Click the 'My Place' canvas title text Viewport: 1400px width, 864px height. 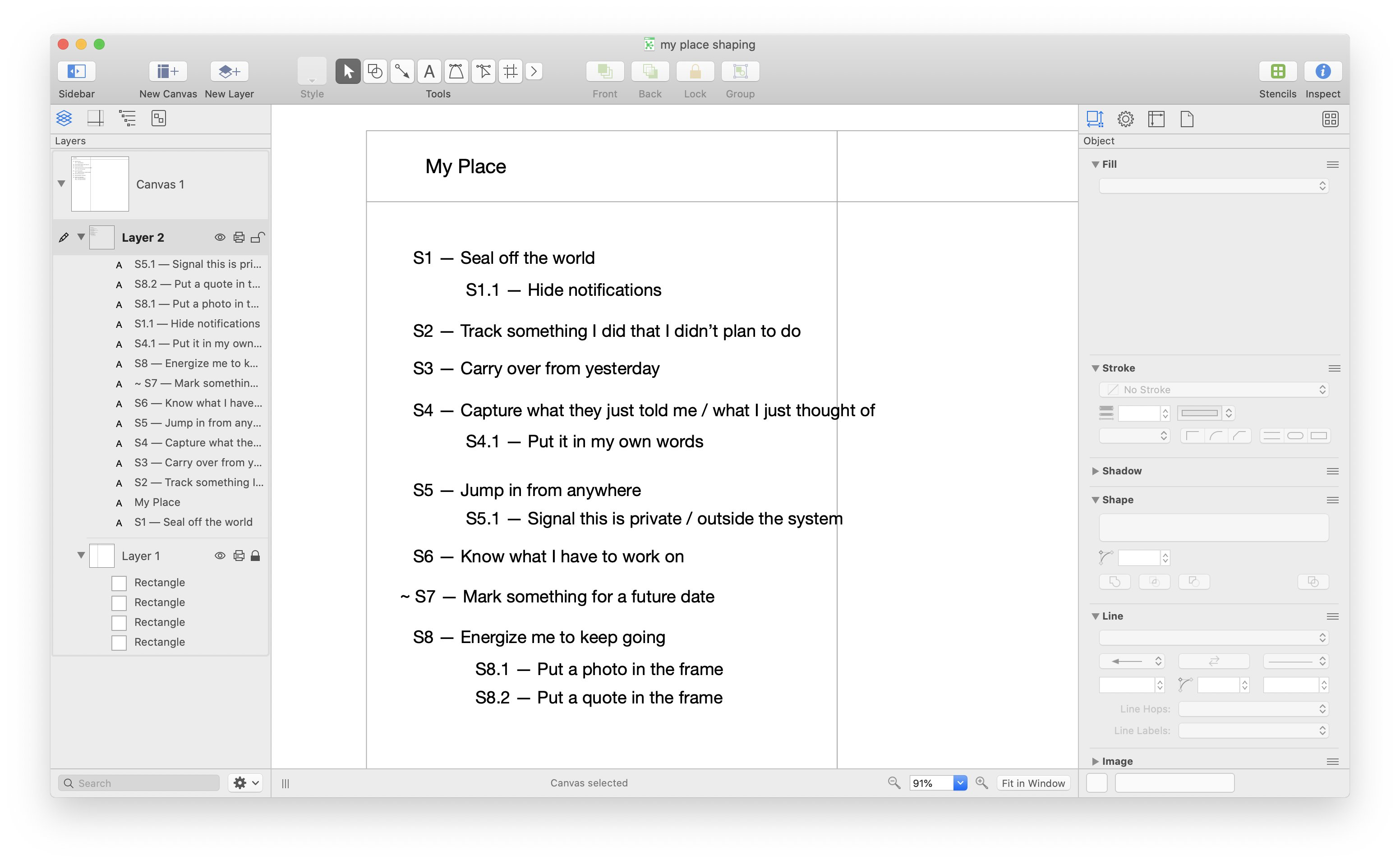[465, 166]
